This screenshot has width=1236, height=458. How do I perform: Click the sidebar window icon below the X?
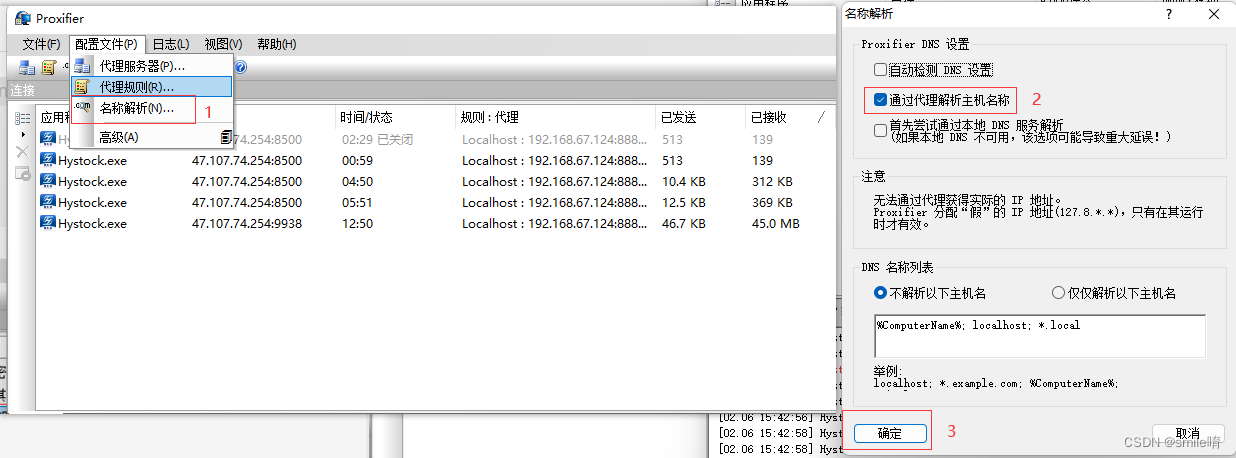pyautogui.click(x=22, y=173)
